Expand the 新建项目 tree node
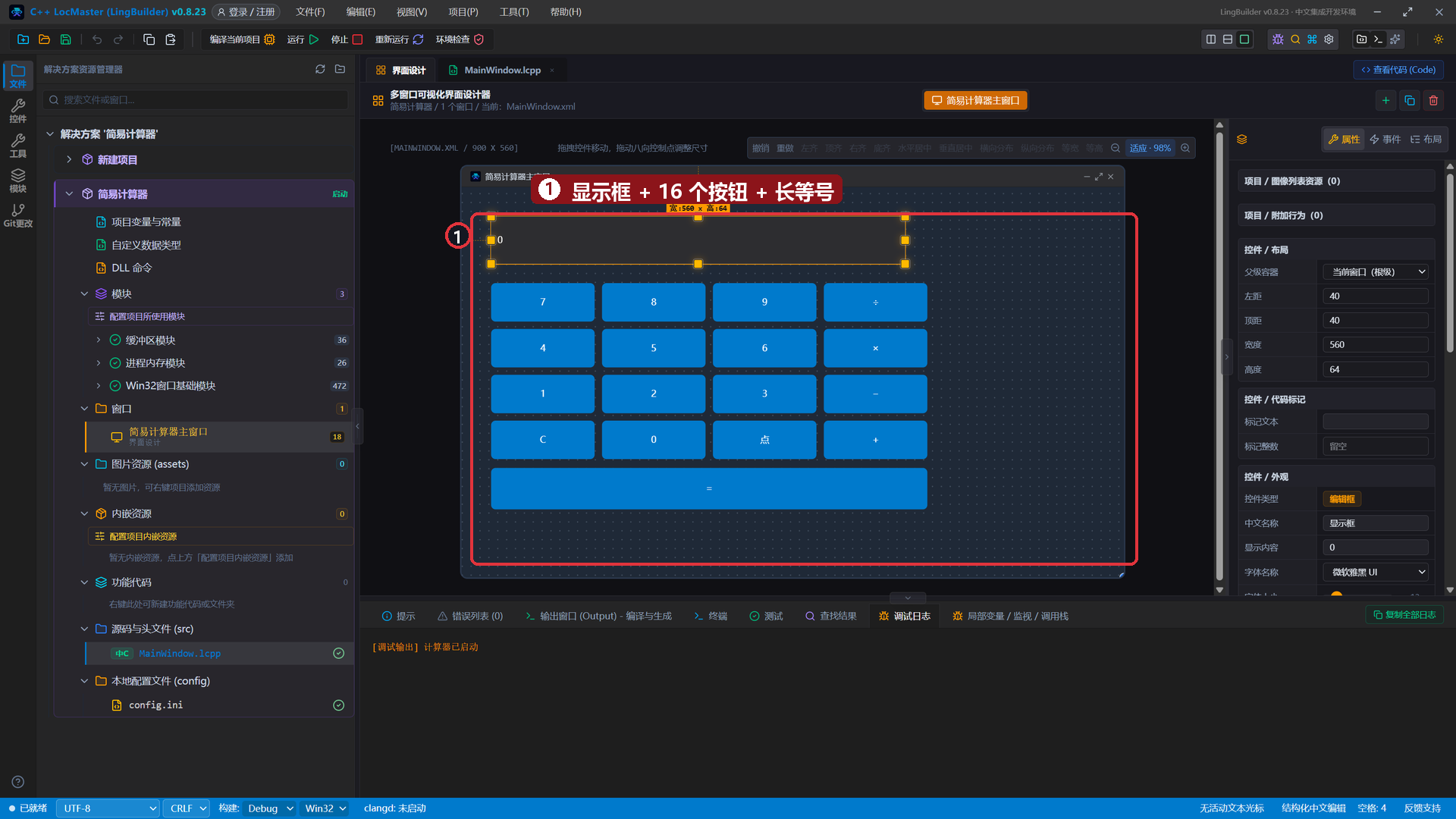 [69, 159]
